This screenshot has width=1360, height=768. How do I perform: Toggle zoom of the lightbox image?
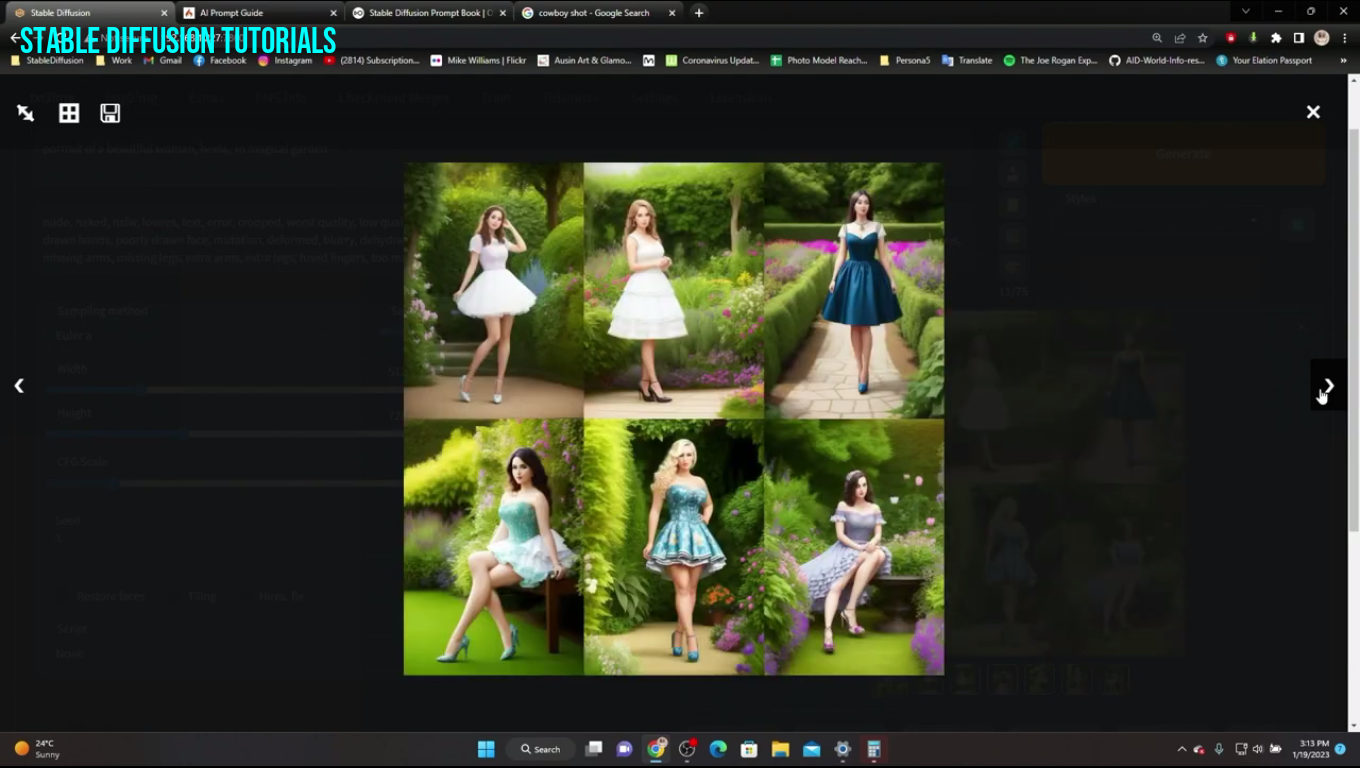coord(25,113)
